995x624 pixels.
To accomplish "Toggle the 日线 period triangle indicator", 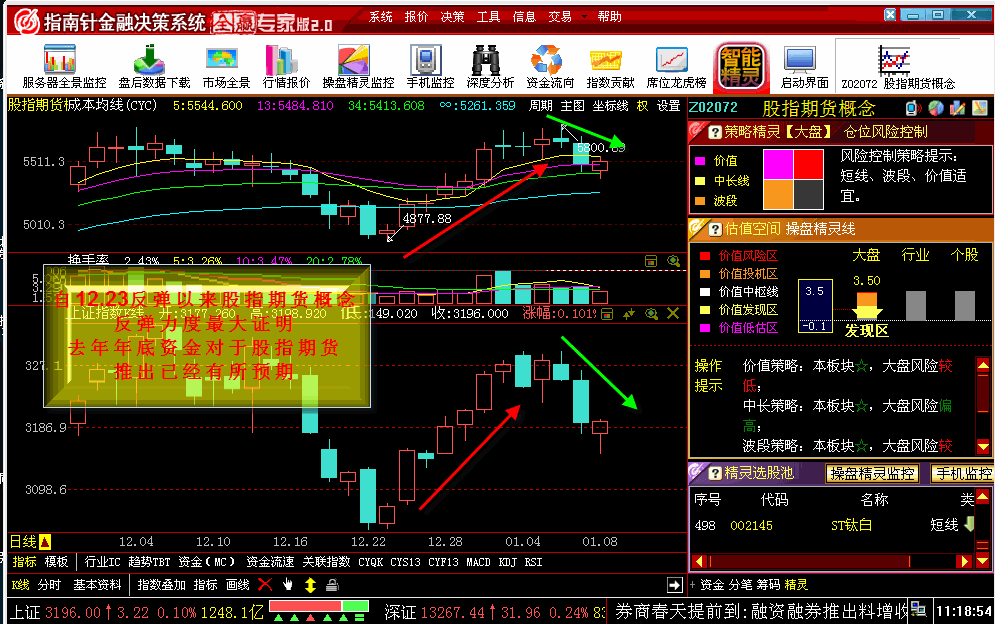I will pyautogui.click(x=45, y=542).
